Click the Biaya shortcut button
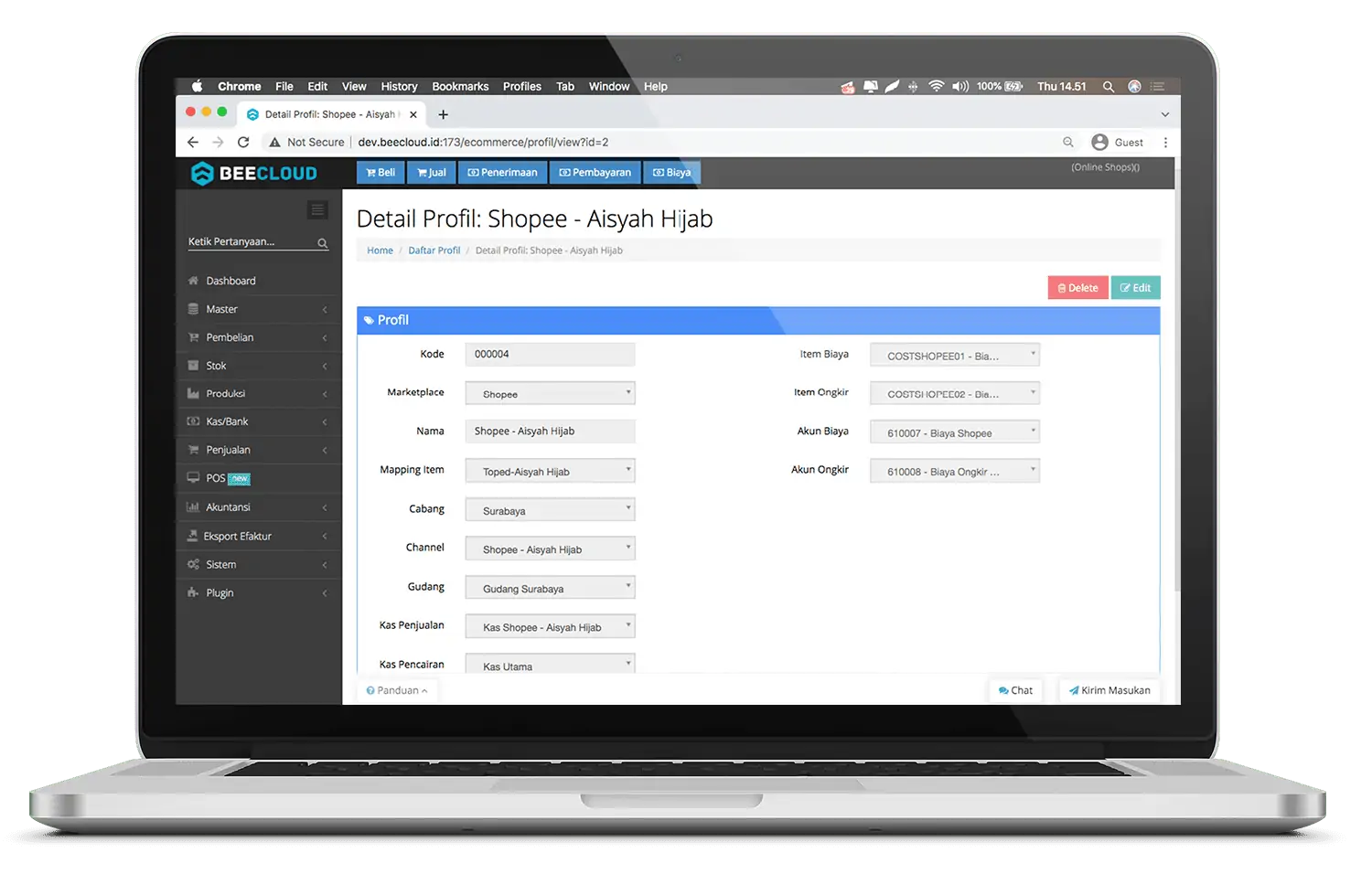Image resolution: width=1372 pixels, height=874 pixels. pyautogui.click(x=671, y=173)
